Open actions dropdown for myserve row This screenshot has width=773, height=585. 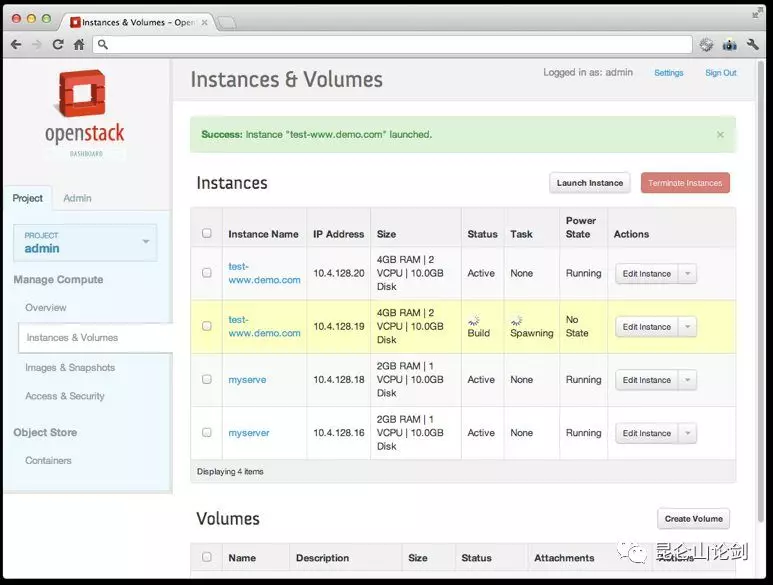coord(688,380)
